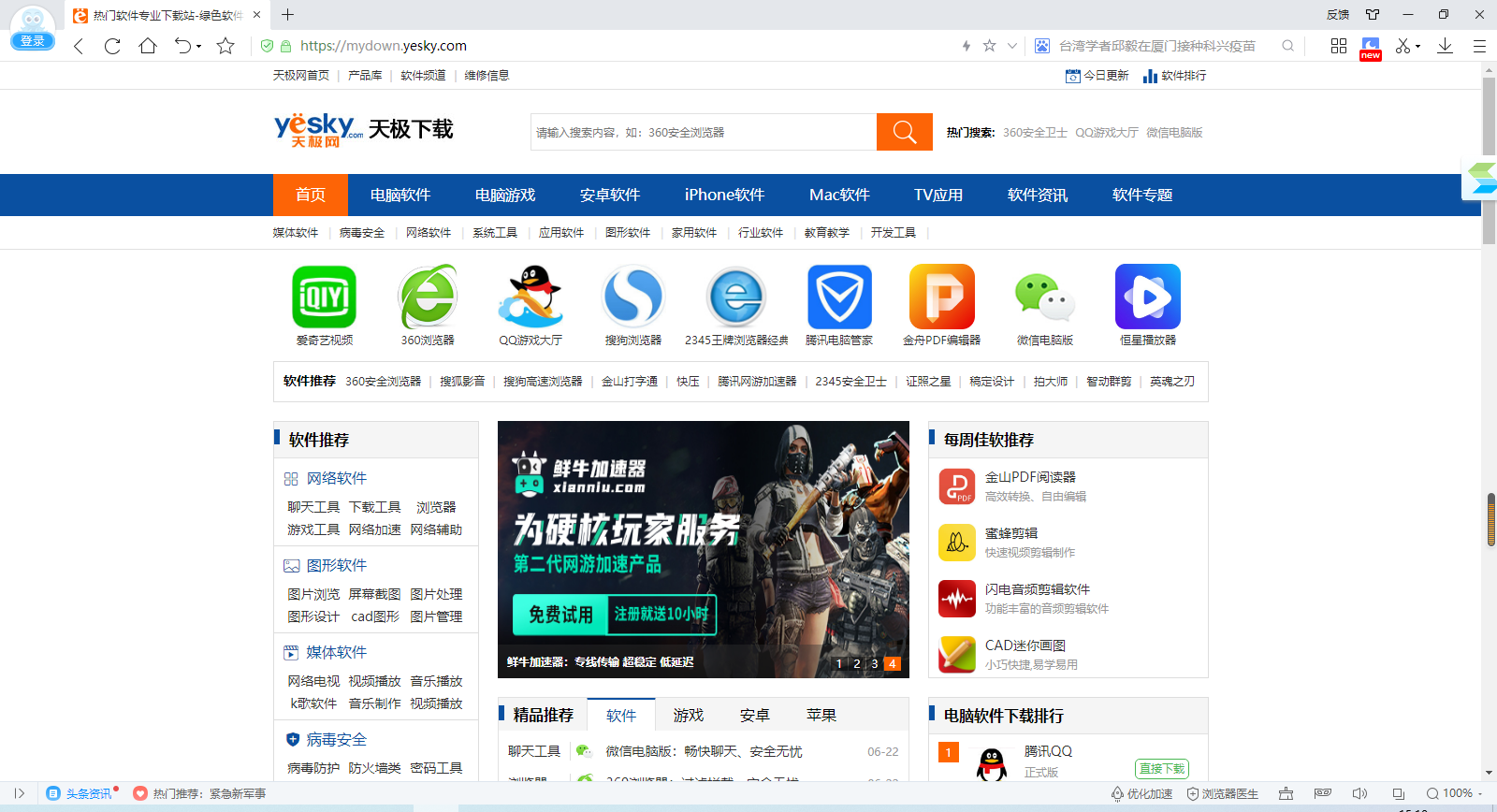1497x812 pixels.
Task: Go to the browser home page icon
Action: (x=148, y=46)
